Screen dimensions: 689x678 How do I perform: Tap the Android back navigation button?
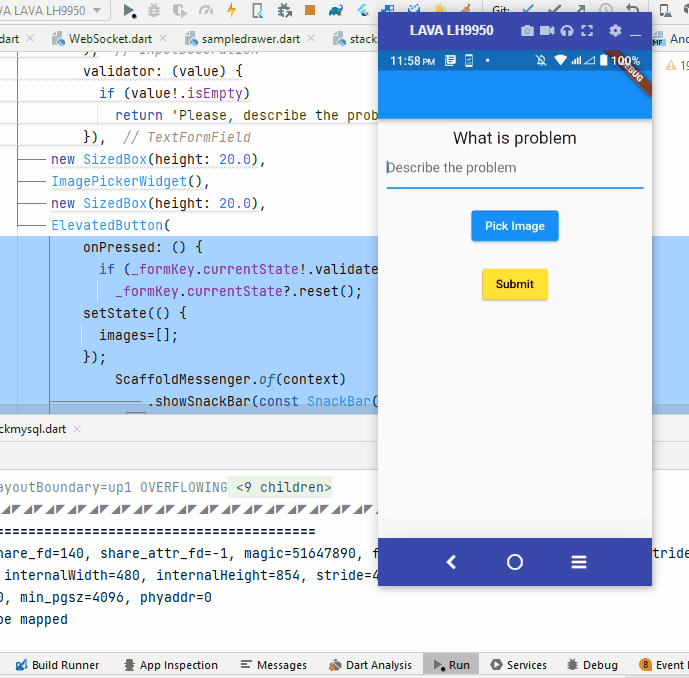(x=451, y=562)
